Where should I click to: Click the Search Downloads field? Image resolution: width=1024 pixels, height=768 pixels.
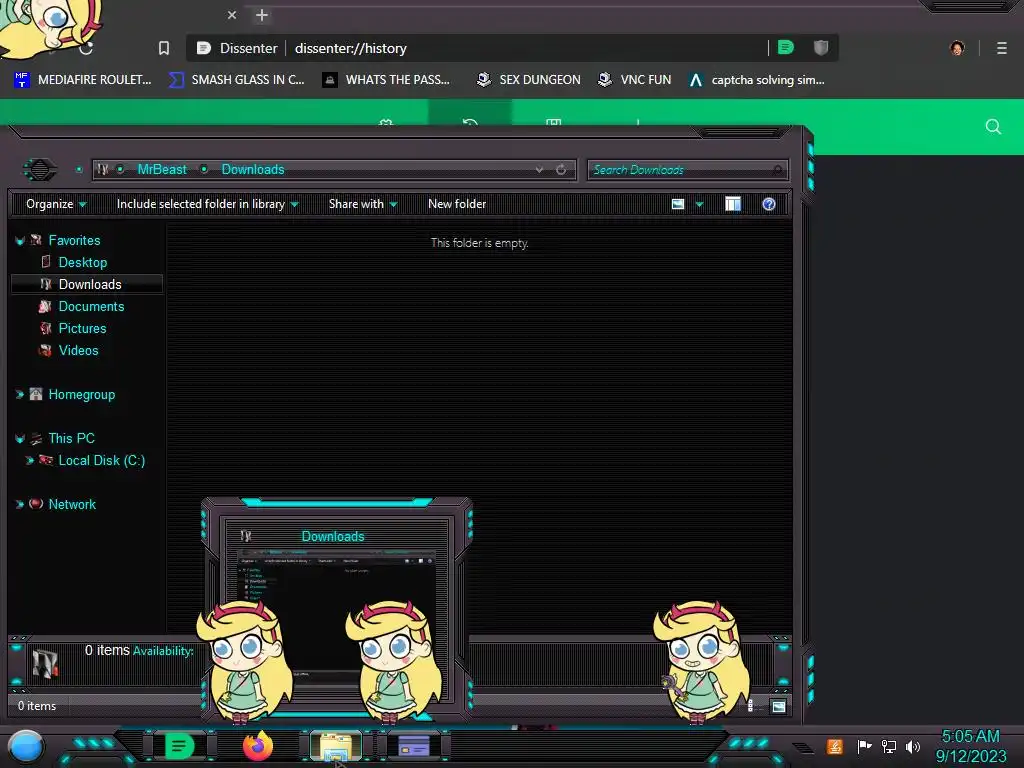click(x=688, y=170)
